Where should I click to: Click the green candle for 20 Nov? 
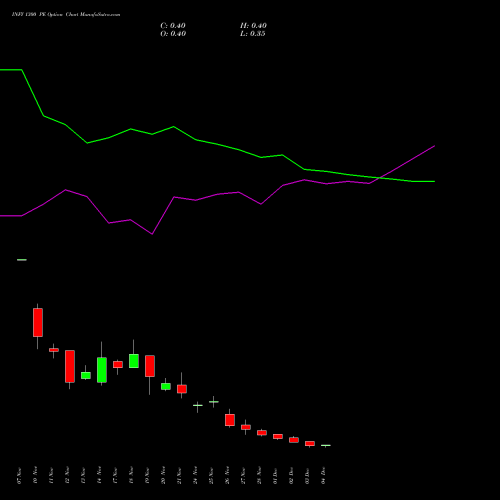[166, 386]
